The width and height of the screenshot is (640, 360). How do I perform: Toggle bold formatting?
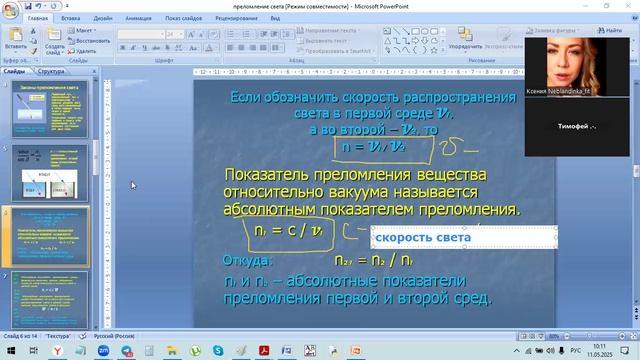tap(122, 48)
